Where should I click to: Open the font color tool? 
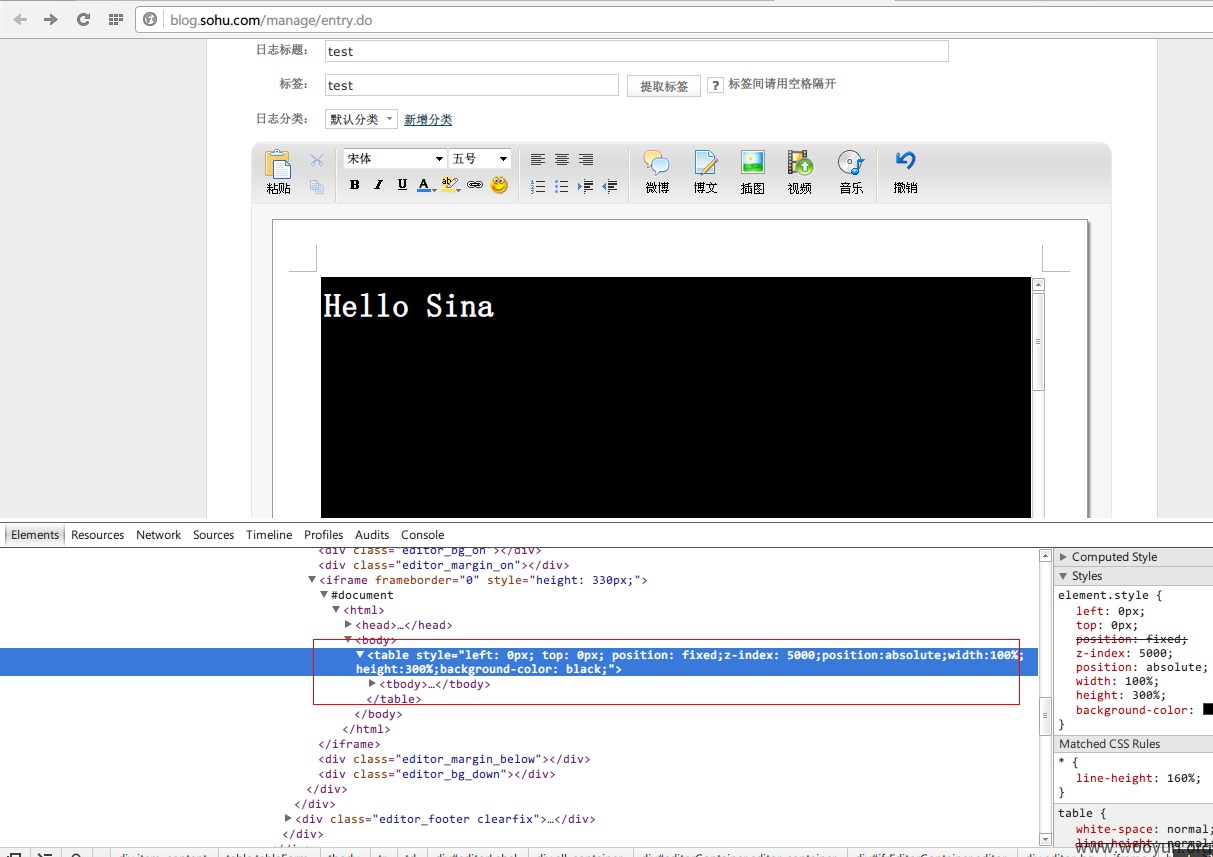click(x=426, y=185)
